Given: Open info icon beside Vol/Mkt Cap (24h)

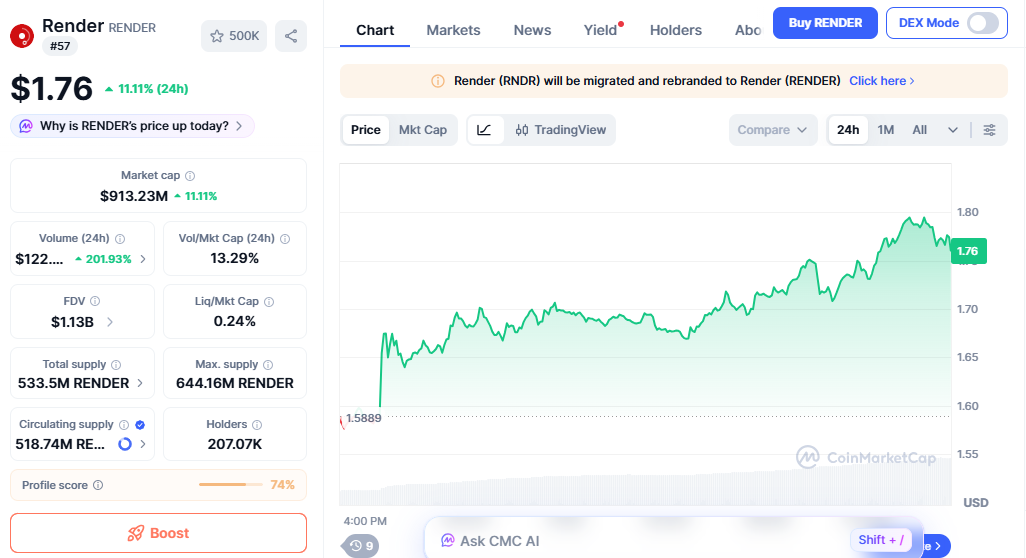Looking at the screenshot, I should tap(285, 239).
